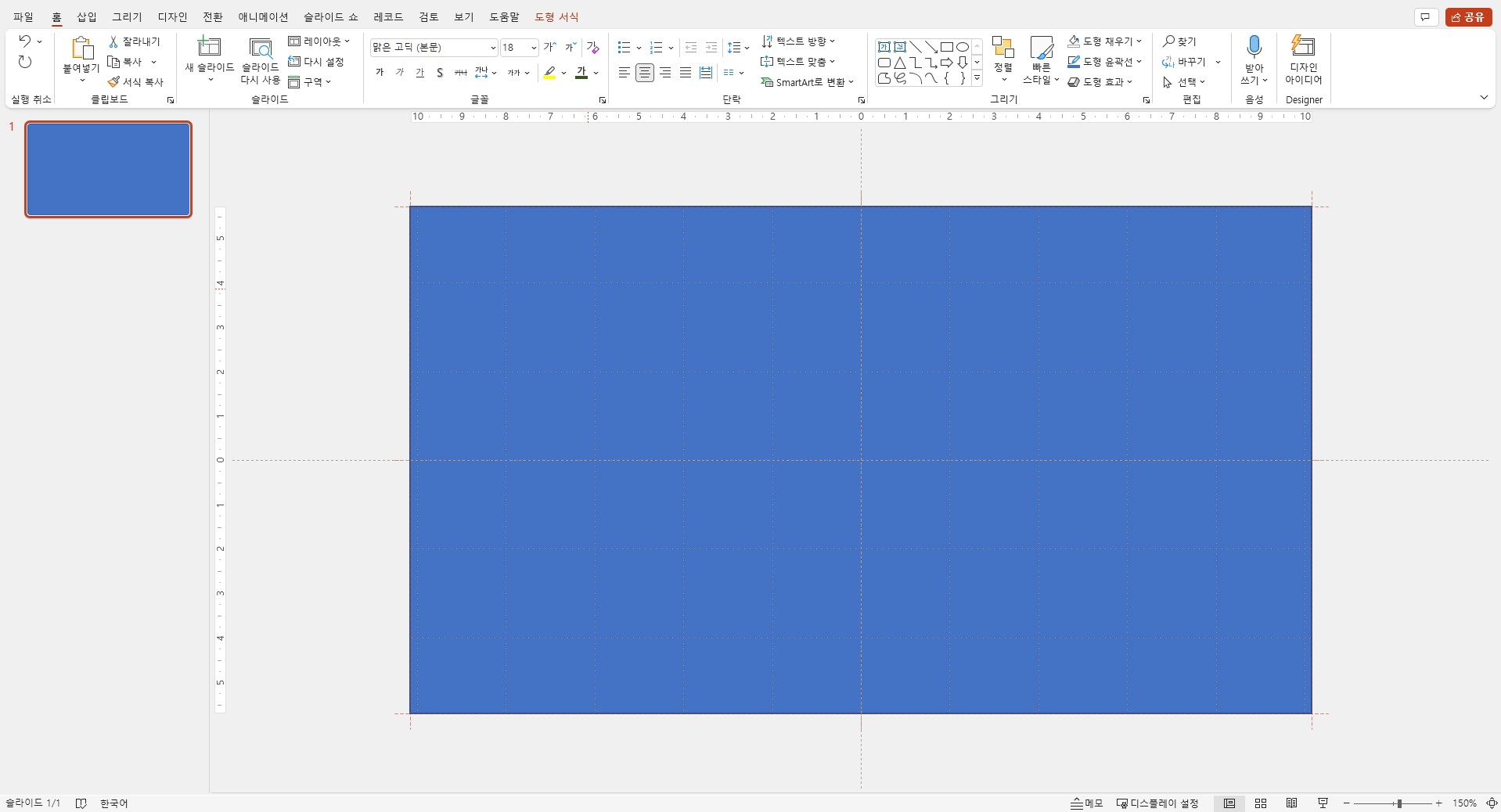Screen dimensions: 1501x812
Task: Switch to the 애니메이션 Animations tab
Action: [x=264, y=16]
